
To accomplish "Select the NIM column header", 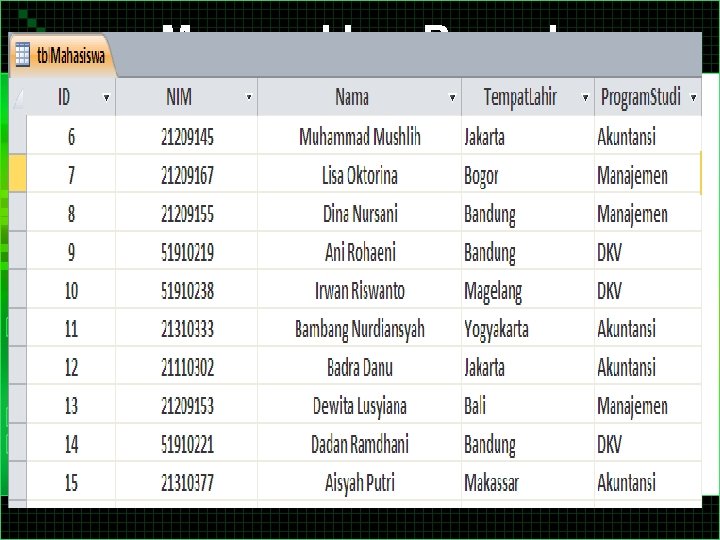I will (186, 97).
